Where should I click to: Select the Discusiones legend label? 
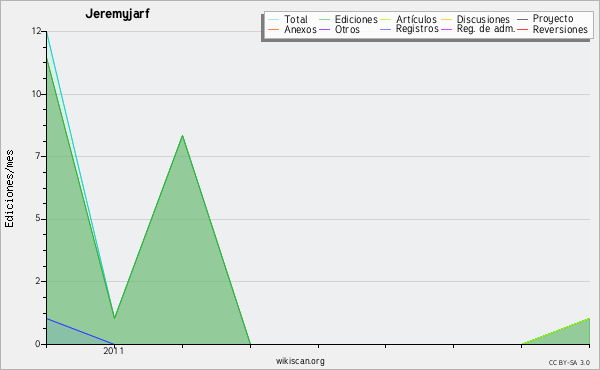pyautogui.click(x=483, y=19)
